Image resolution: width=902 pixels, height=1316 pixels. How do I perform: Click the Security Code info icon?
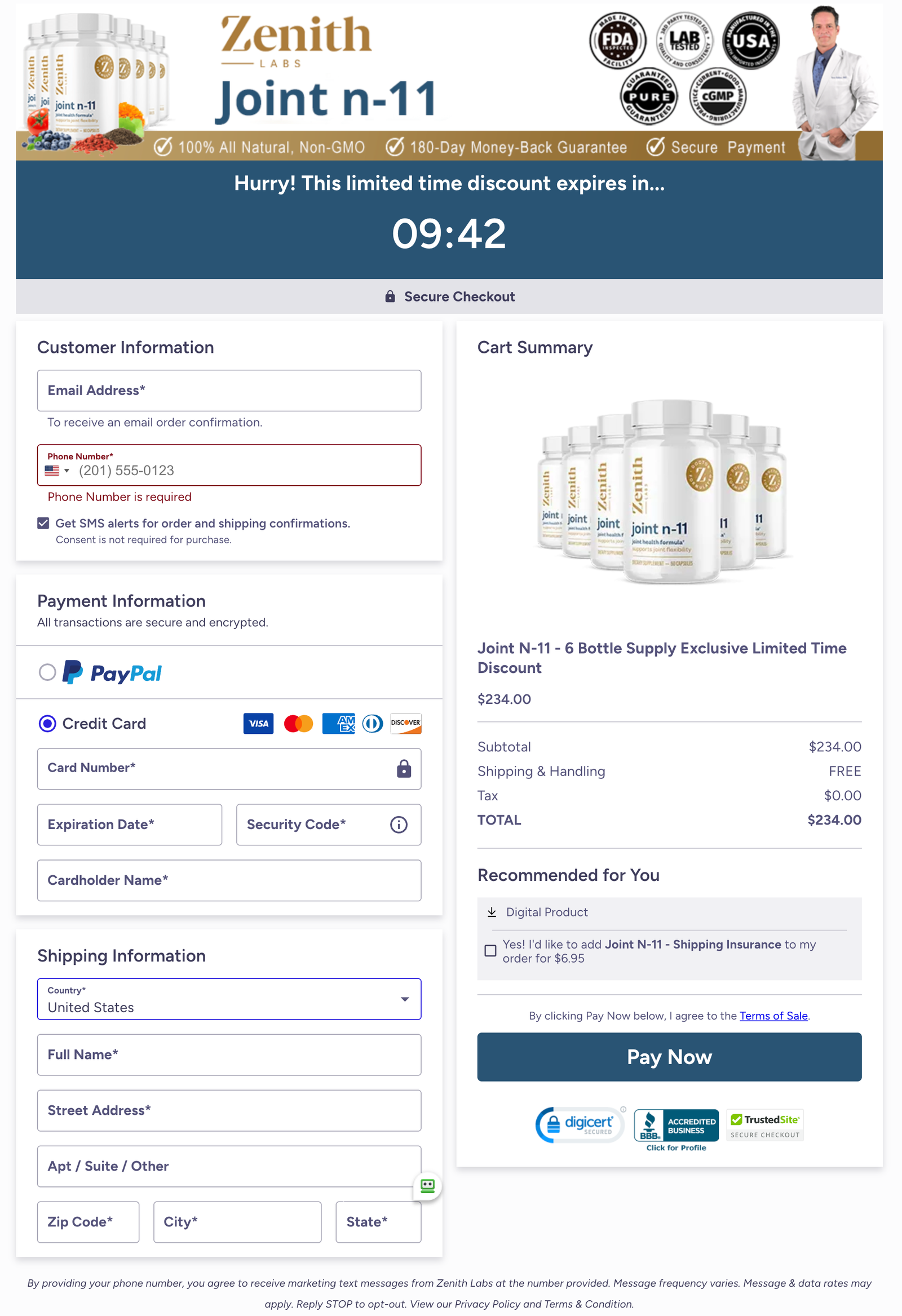click(x=399, y=825)
